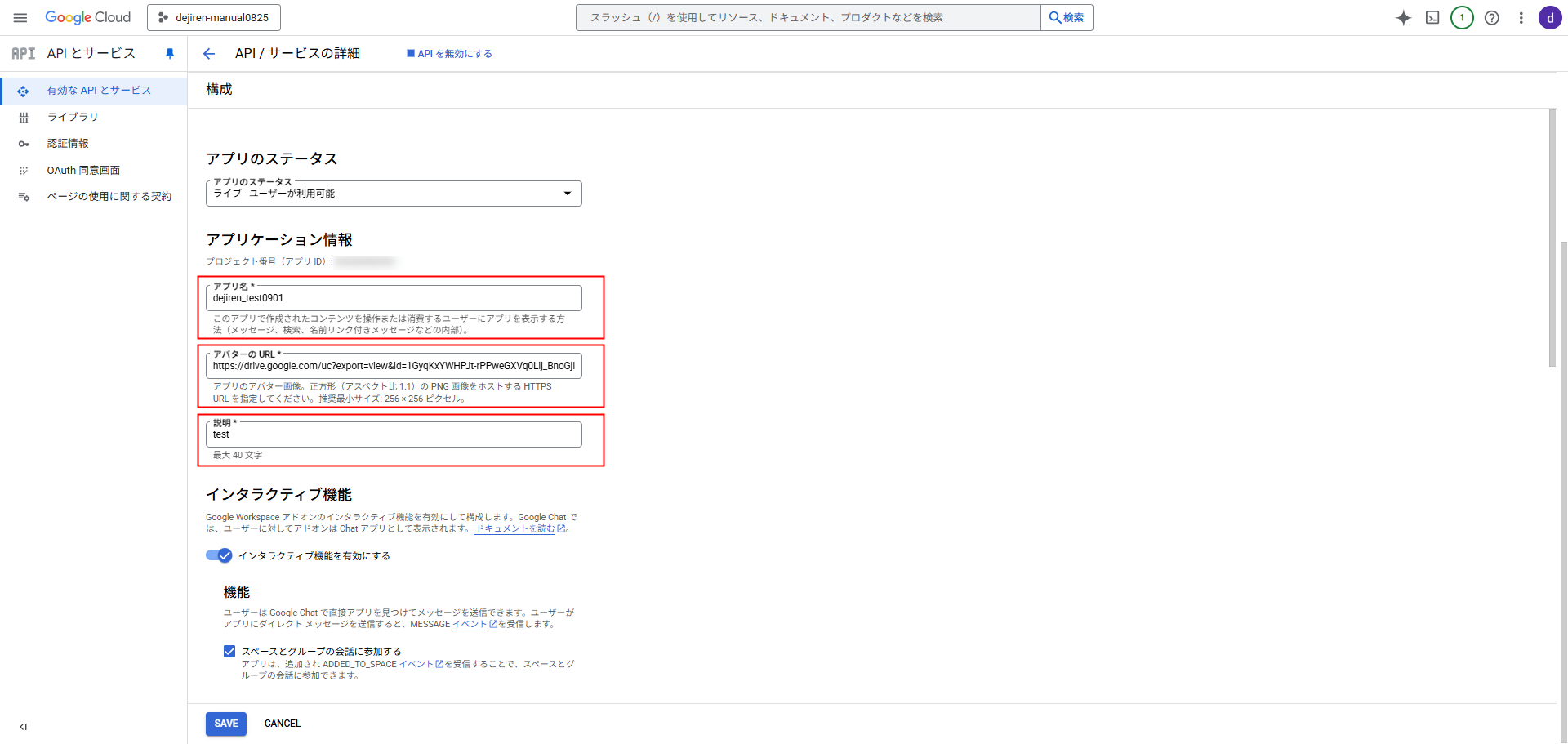Select ライブラリ in the sidebar
This screenshot has height=744, width=1568.
tap(72, 117)
